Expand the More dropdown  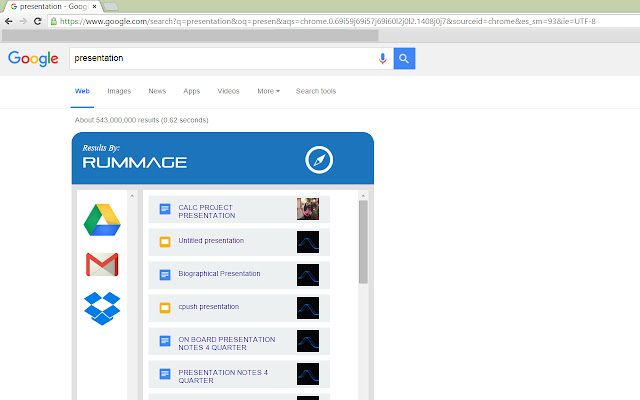(x=268, y=91)
